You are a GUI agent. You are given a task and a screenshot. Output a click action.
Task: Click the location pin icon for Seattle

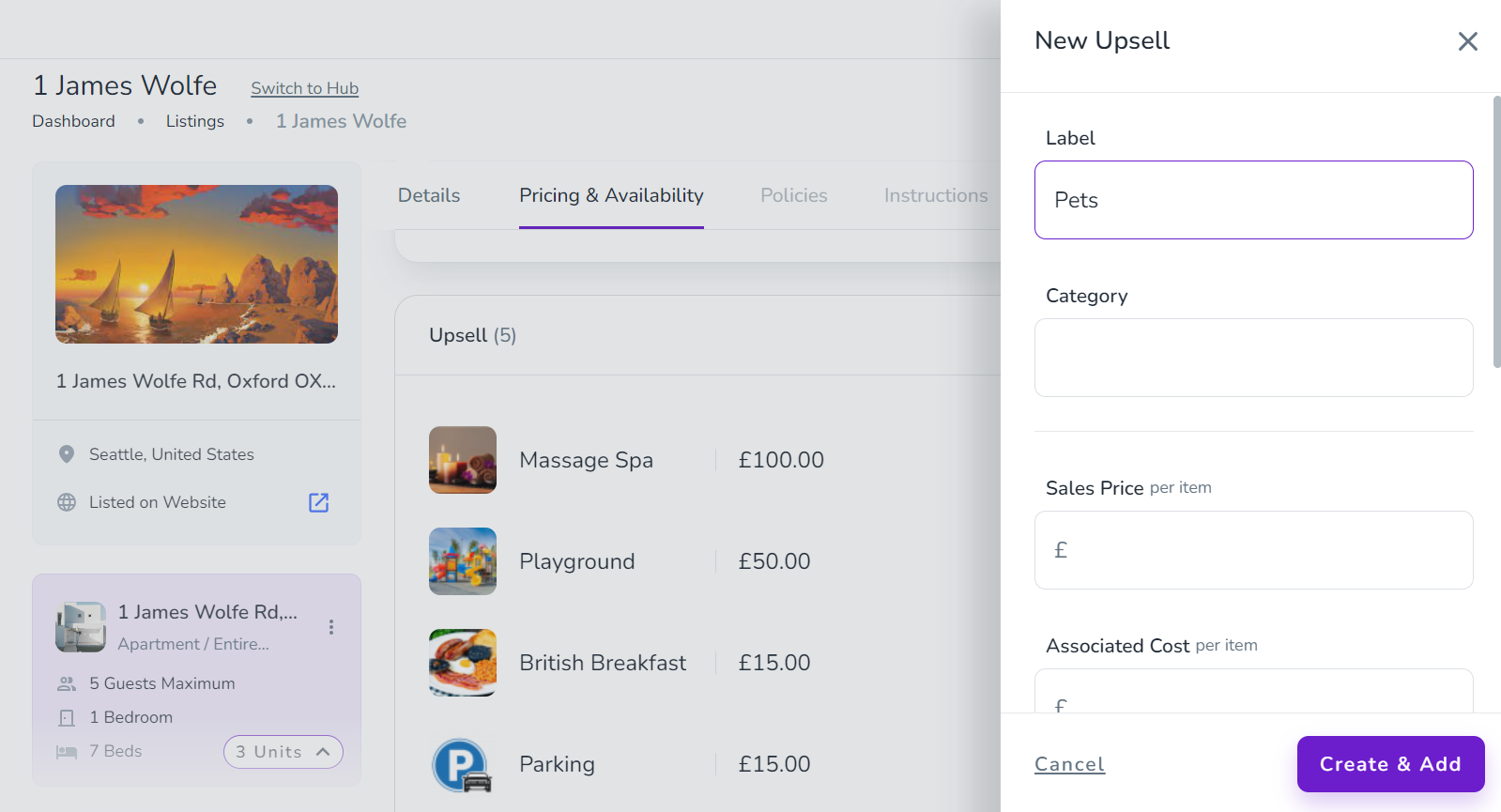[x=67, y=454]
